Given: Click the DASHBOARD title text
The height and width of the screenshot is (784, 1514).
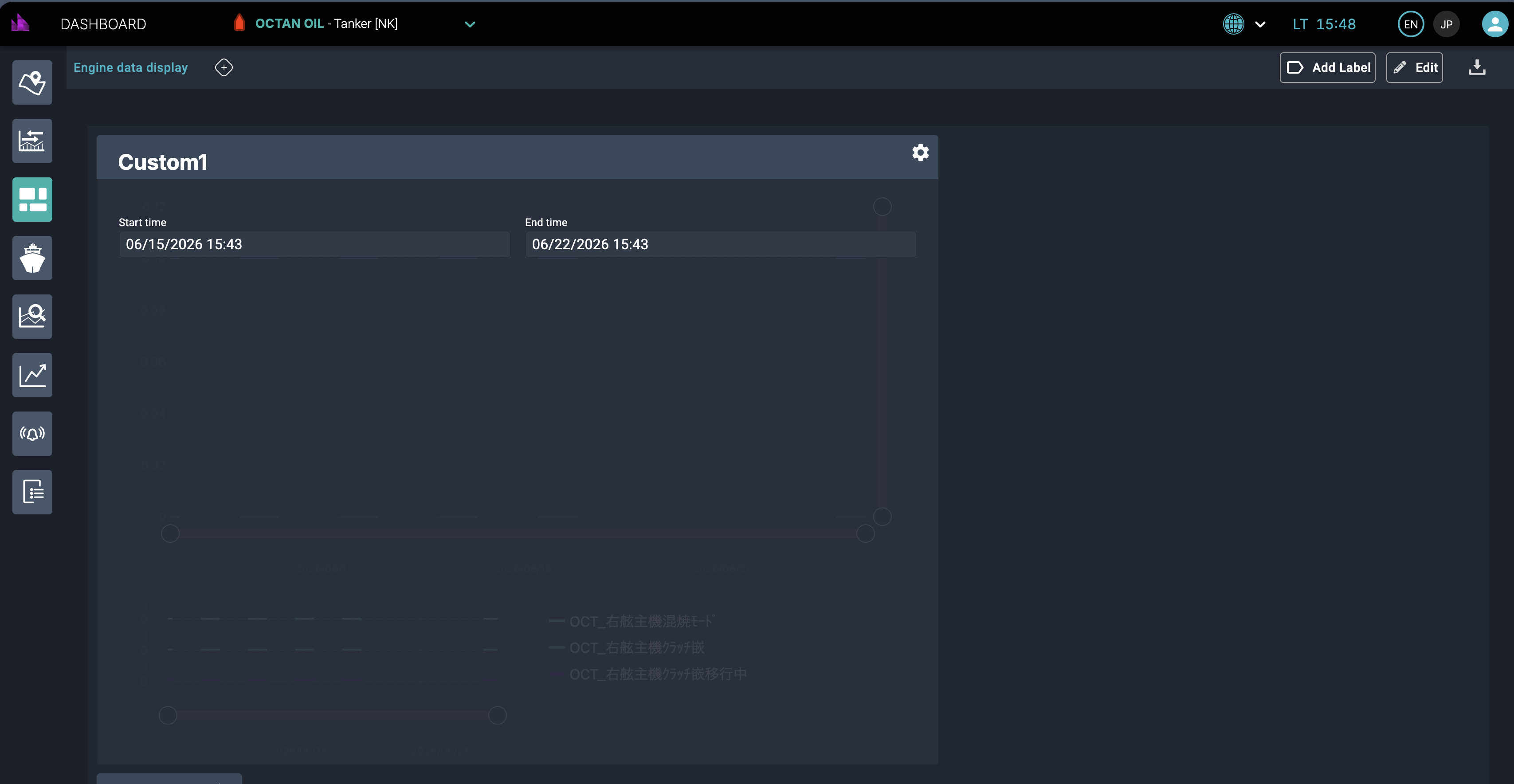Looking at the screenshot, I should tap(103, 24).
